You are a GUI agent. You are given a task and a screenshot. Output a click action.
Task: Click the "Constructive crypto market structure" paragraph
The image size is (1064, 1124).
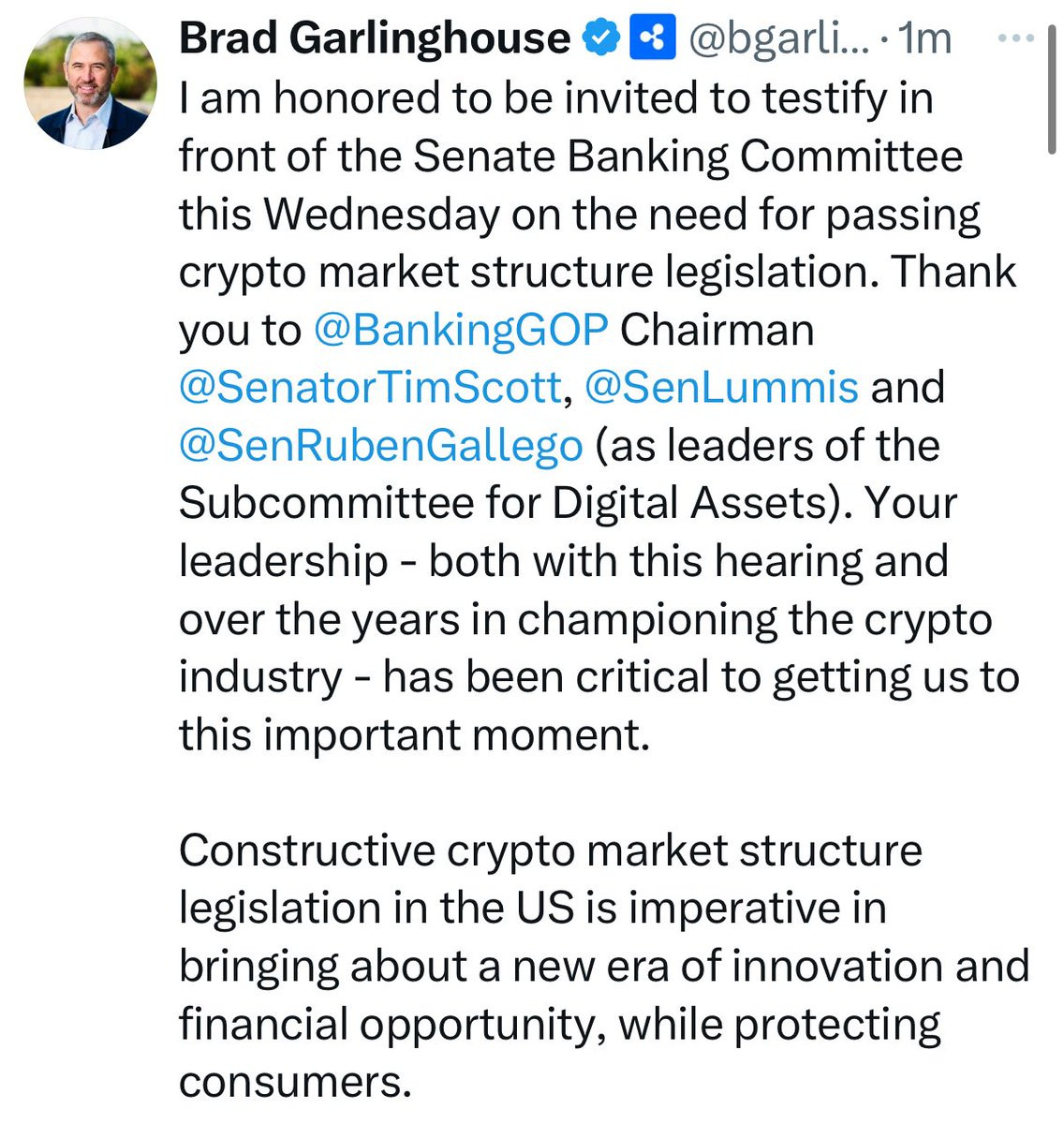click(x=551, y=851)
